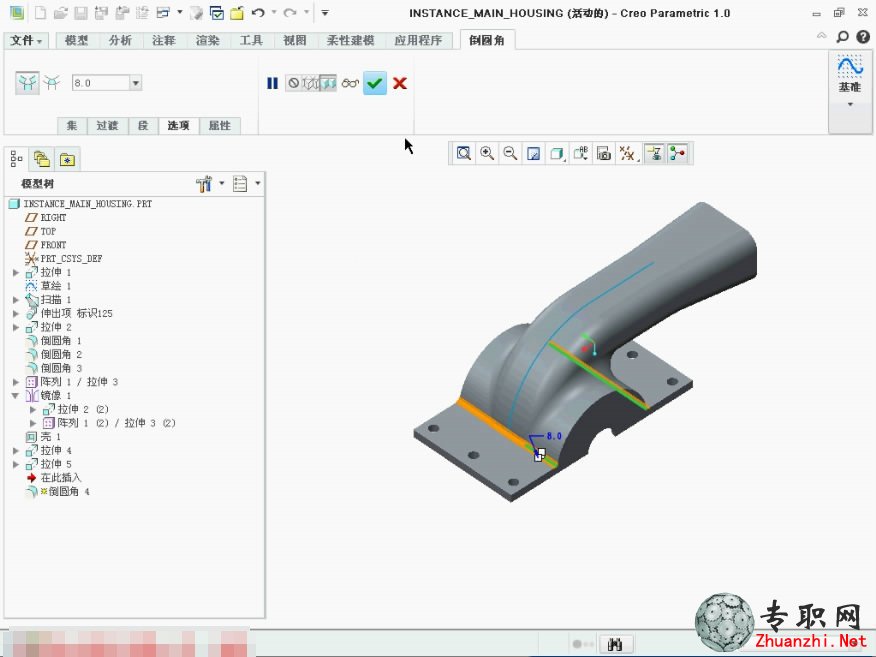876x657 pixels.
Task: Select the round set mode icon
Action: [27, 83]
